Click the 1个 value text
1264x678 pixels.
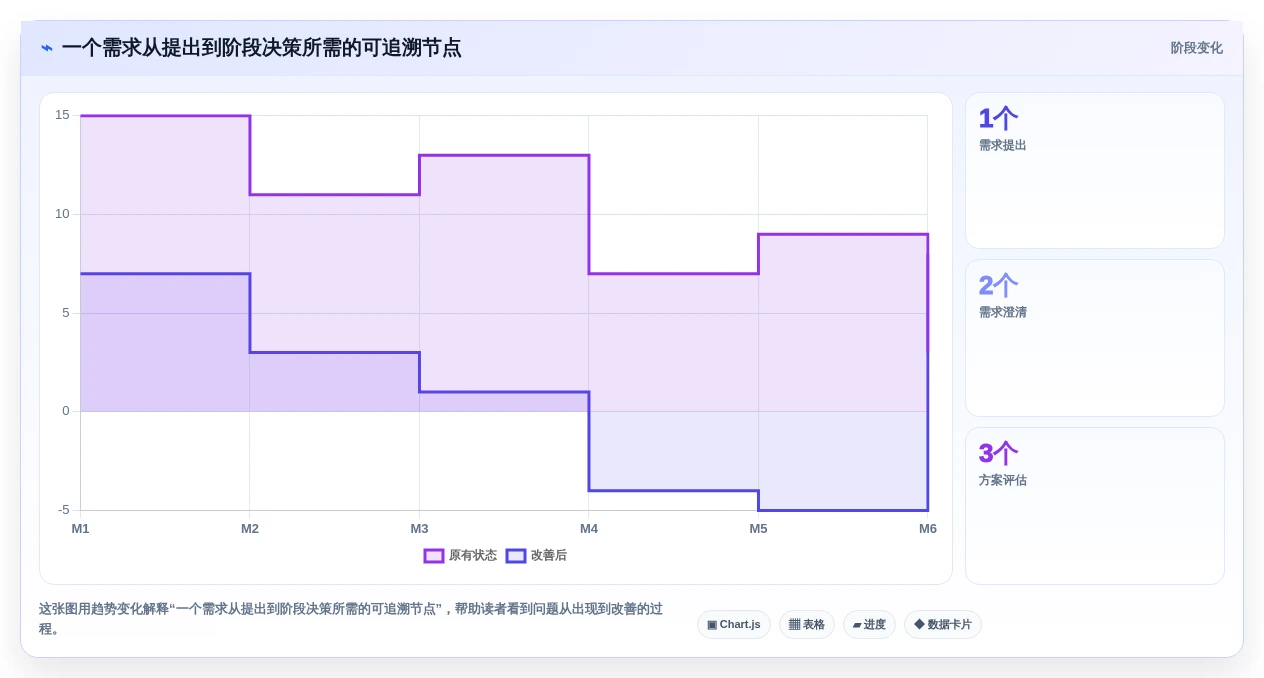pyautogui.click(x=998, y=119)
